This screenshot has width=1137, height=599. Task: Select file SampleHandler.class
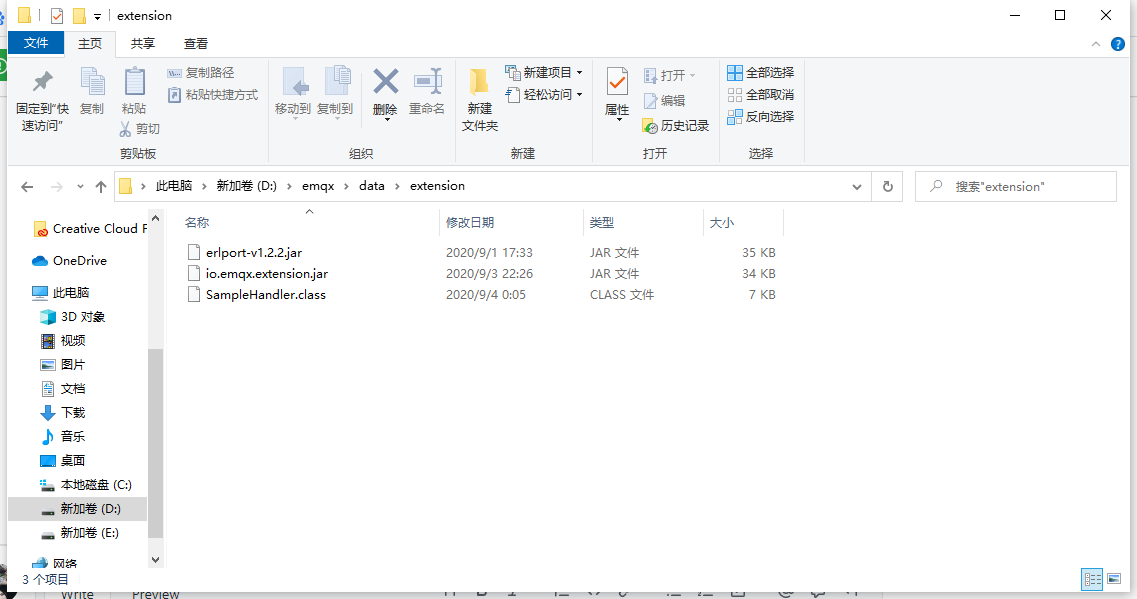[265, 294]
